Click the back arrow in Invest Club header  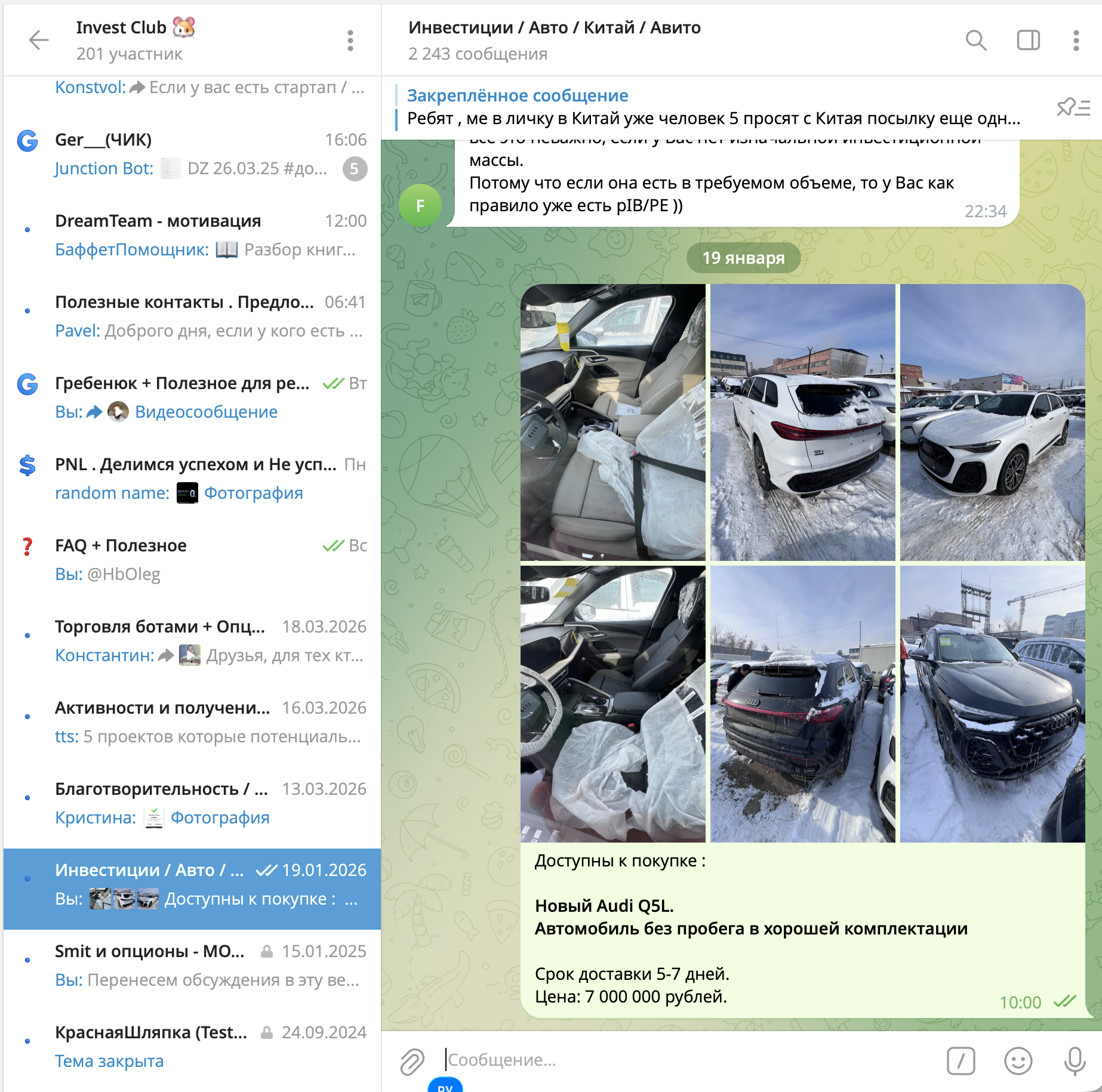tap(39, 40)
